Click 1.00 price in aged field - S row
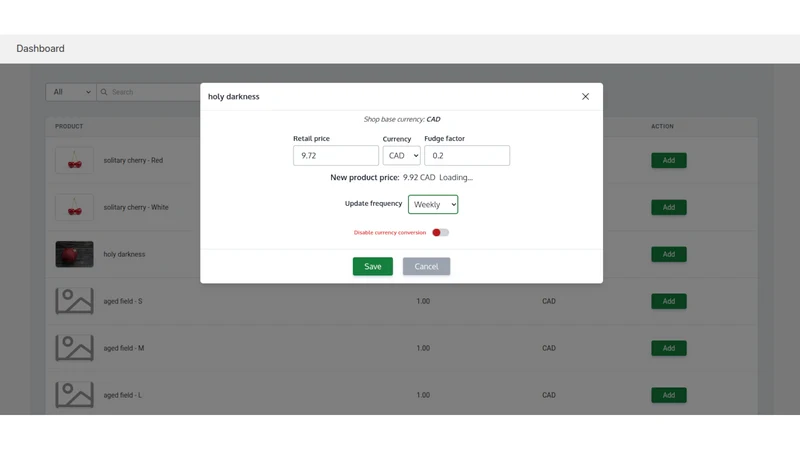 tap(423, 301)
